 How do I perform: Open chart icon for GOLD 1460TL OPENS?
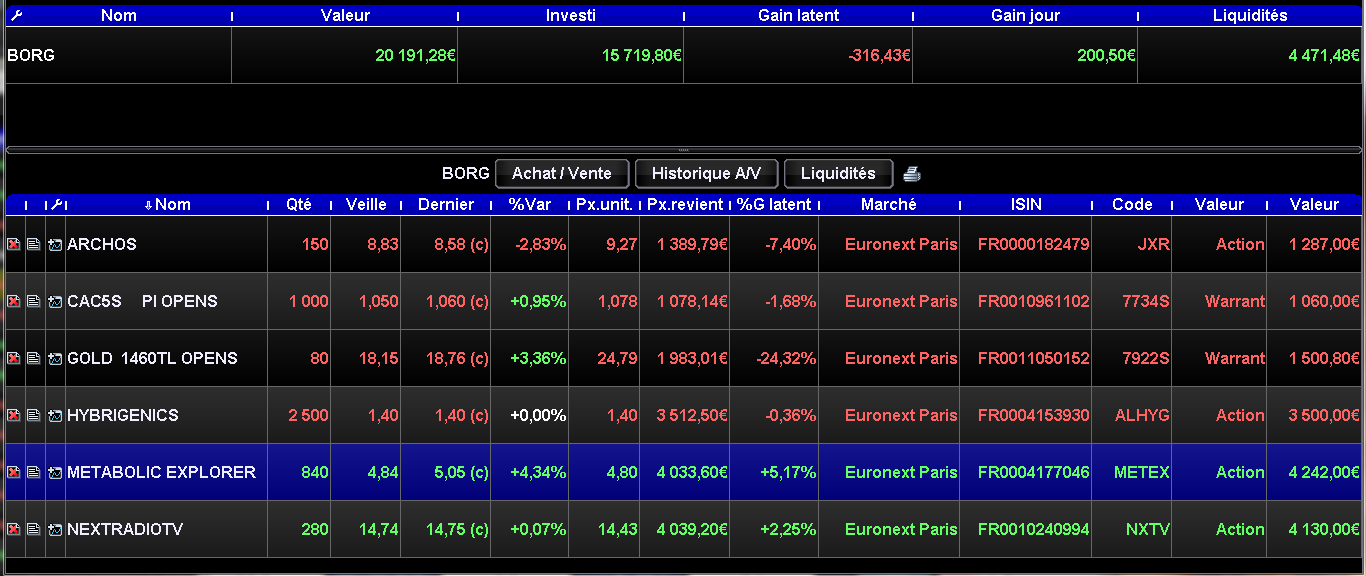pyautogui.click(x=55, y=358)
